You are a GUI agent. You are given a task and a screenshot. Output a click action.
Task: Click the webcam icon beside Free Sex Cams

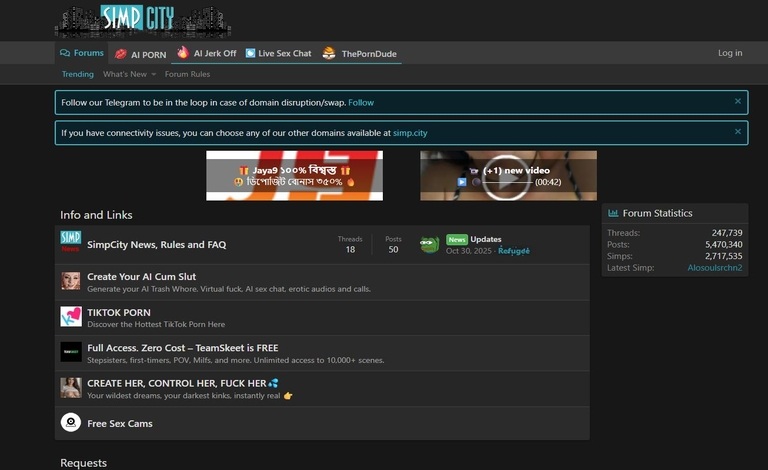[71, 422]
